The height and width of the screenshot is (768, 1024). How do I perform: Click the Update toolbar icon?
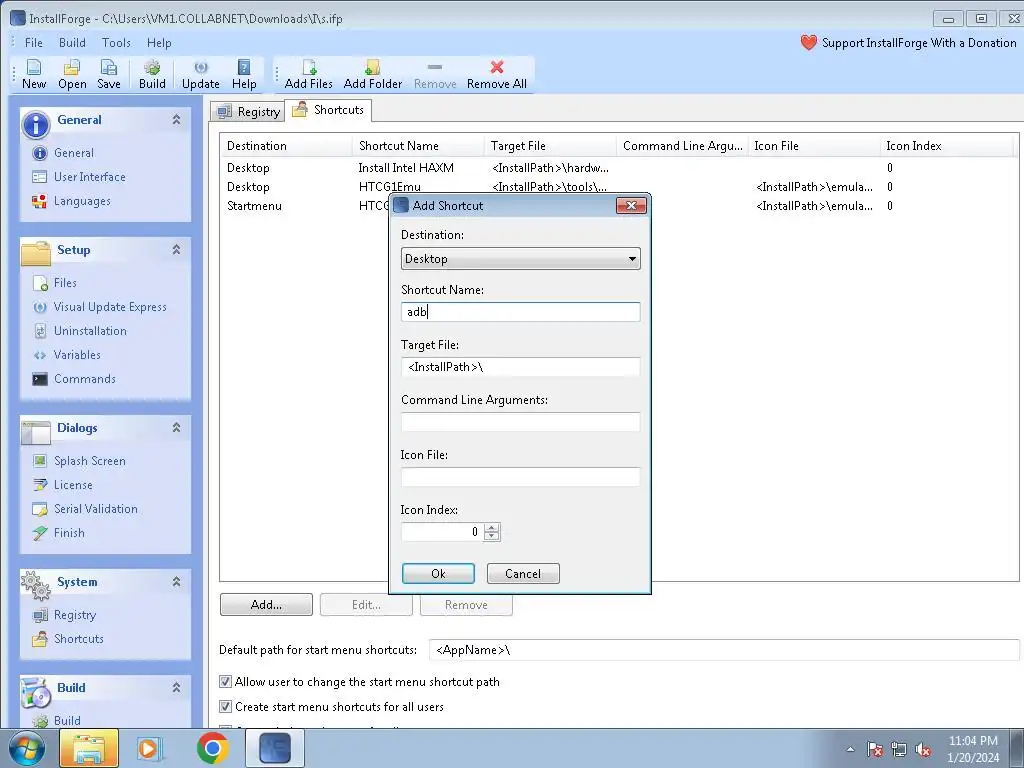tap(200, 74)
